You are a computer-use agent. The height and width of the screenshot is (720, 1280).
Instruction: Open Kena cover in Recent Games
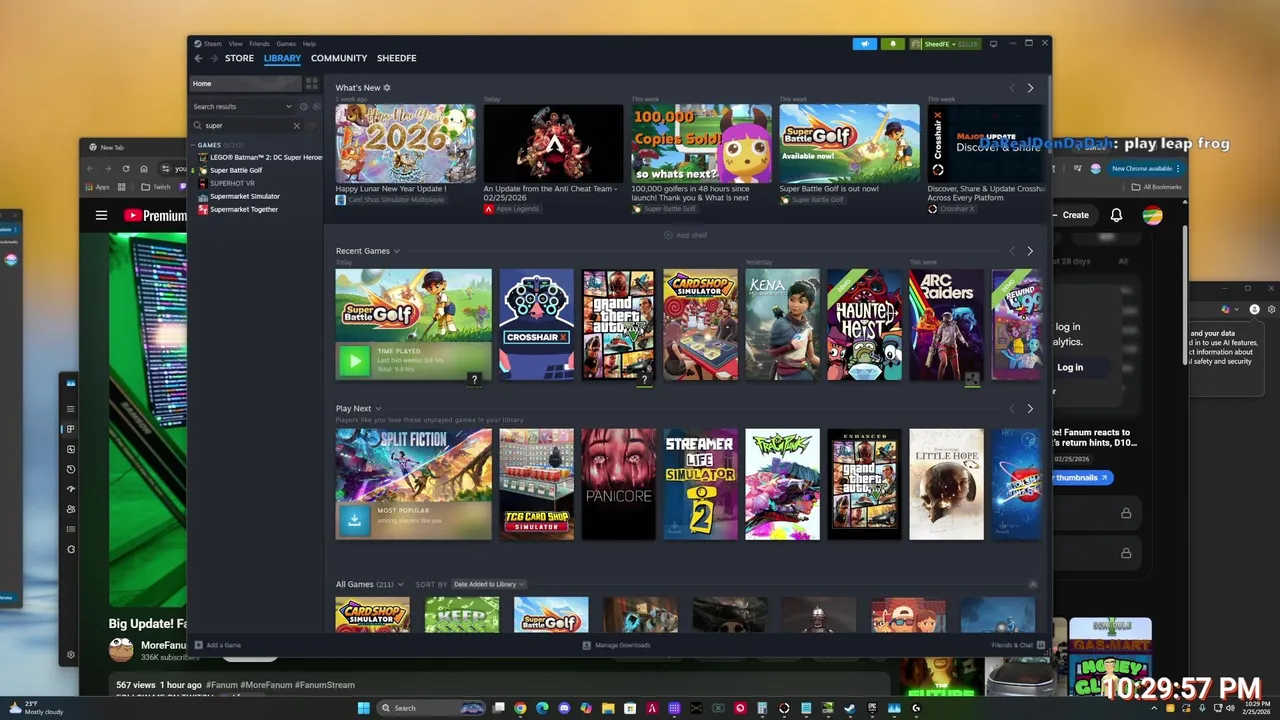coord(782,325)
